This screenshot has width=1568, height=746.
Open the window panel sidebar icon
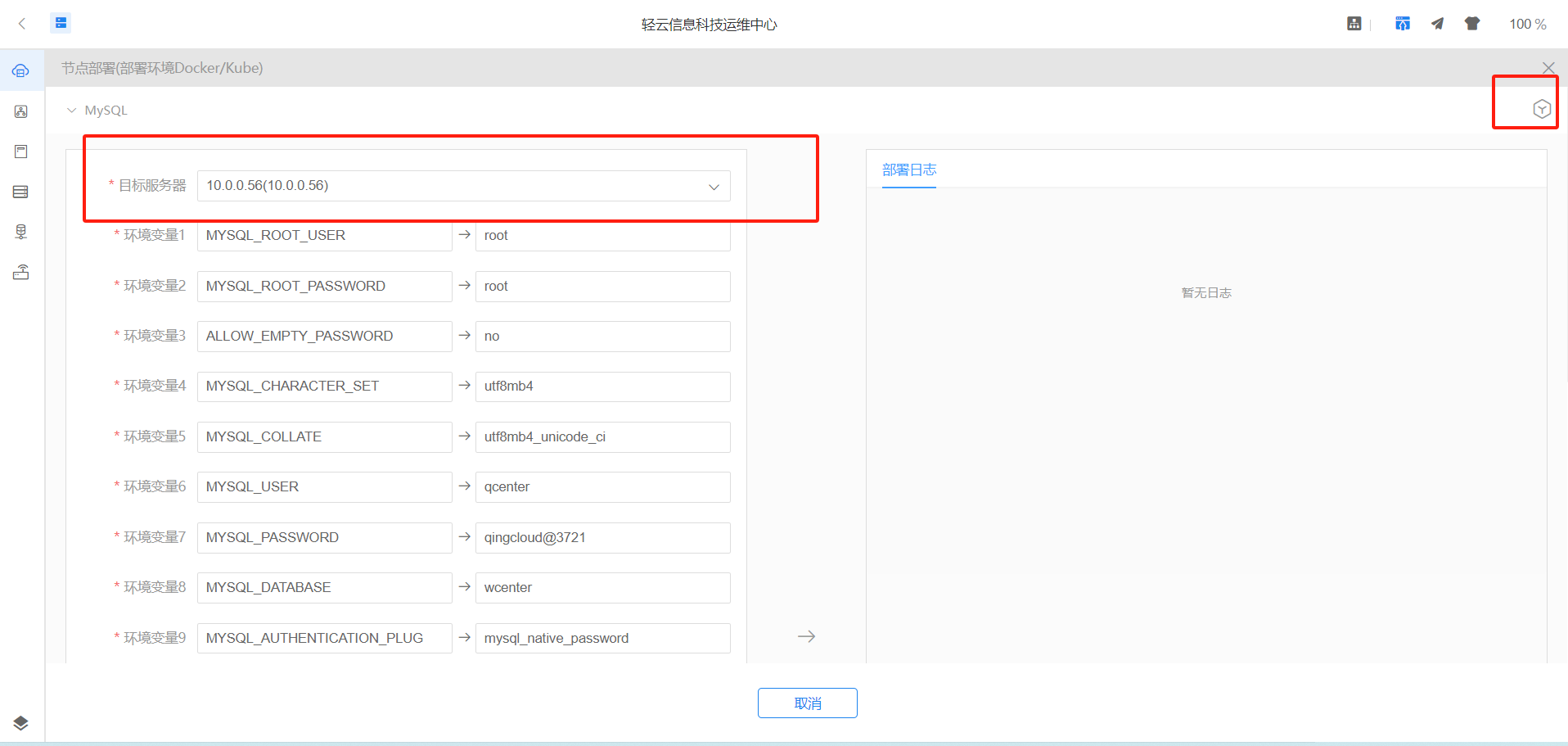(21, 151)
